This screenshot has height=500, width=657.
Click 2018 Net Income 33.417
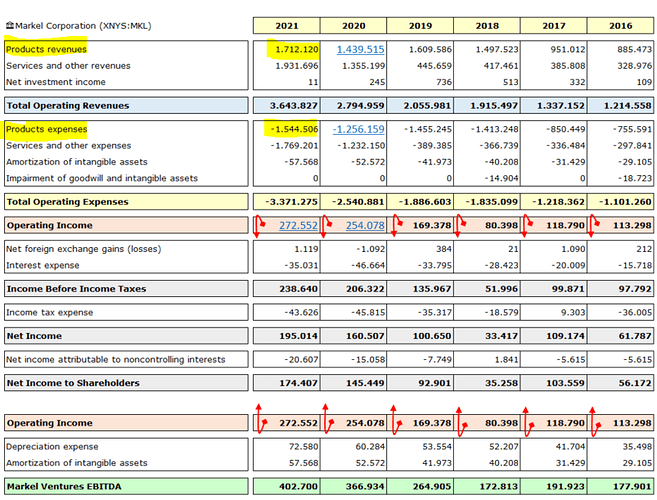pos(501,336)
